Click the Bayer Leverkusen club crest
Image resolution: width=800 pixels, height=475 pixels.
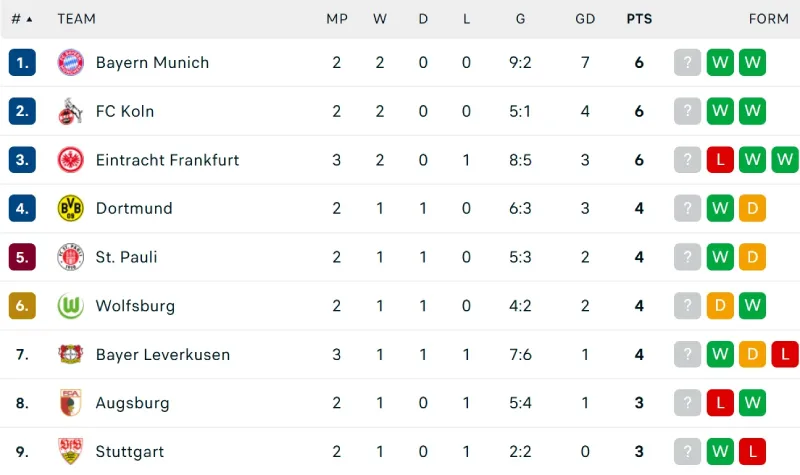pyautogui.click(x=71, y=354)
